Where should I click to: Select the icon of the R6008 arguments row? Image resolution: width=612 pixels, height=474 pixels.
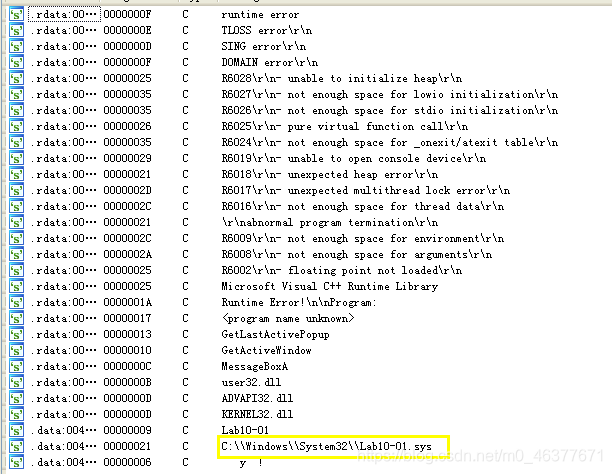click(x=16, y=255)
